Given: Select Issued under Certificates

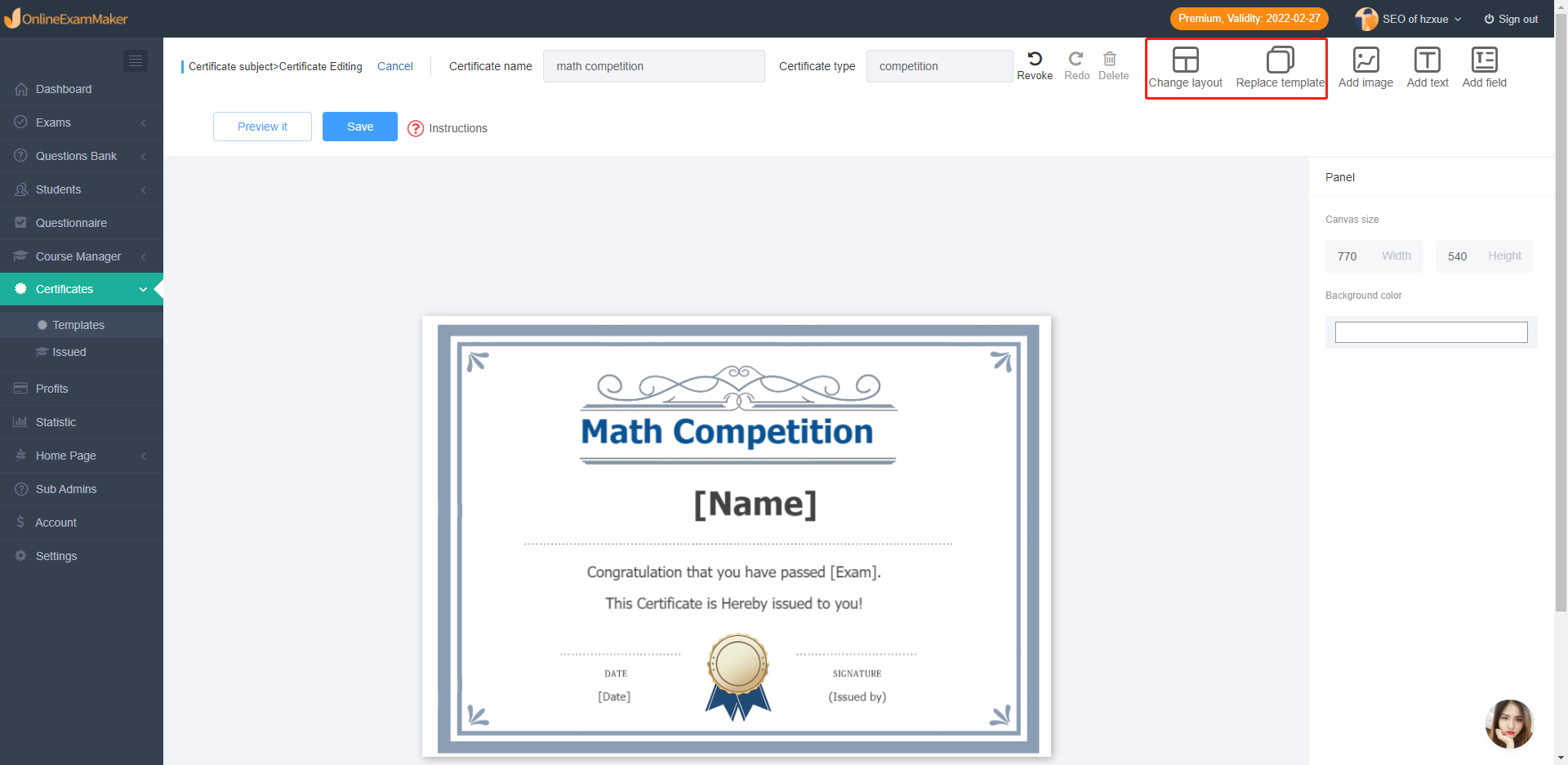Looking at the screenshot, I should click(x=82, y=352).
